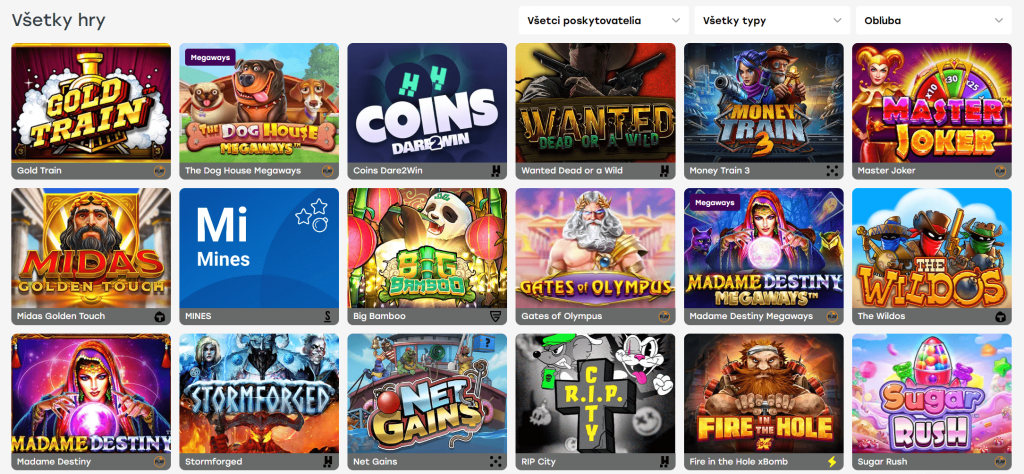Click shield provider icon on Big Bamboo
Viewport: 1024px width, 474px height.
[496, 317]
